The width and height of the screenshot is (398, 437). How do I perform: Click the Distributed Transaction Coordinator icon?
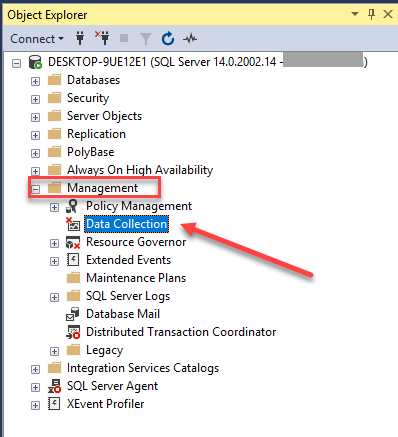point(73,332)
